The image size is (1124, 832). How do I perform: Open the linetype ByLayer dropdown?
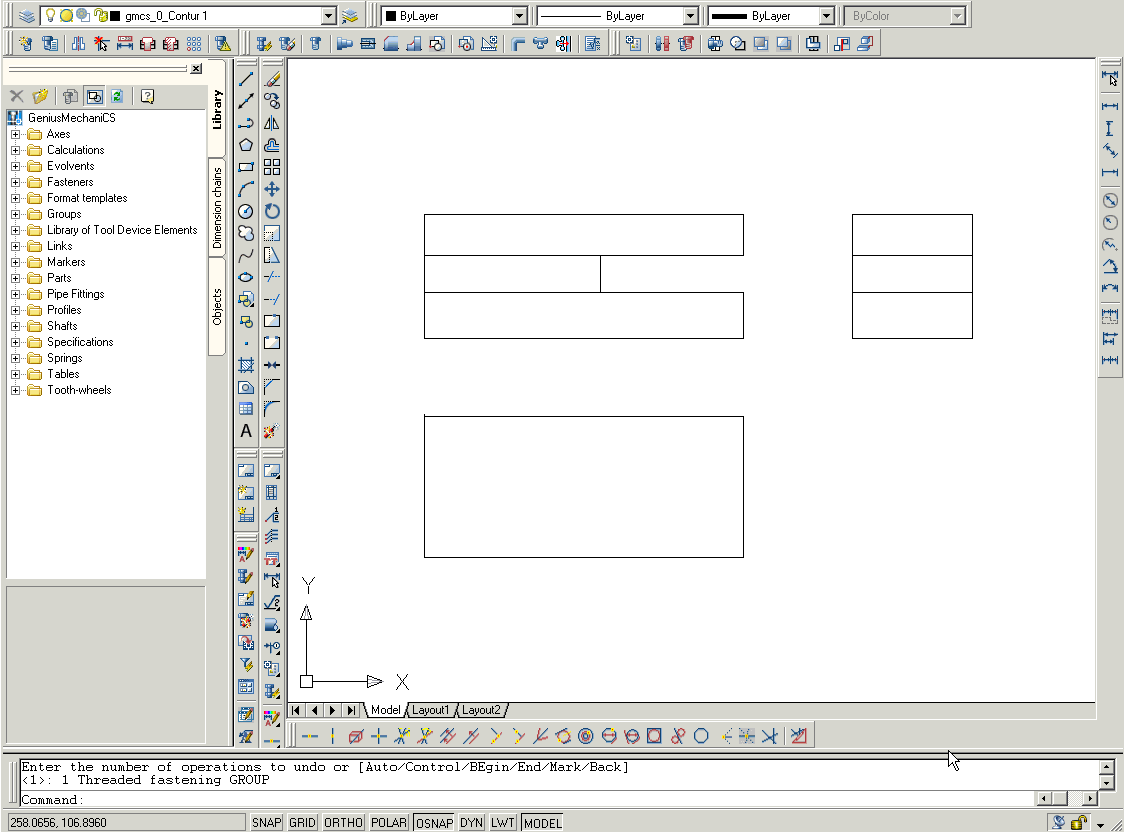(691, 16)
